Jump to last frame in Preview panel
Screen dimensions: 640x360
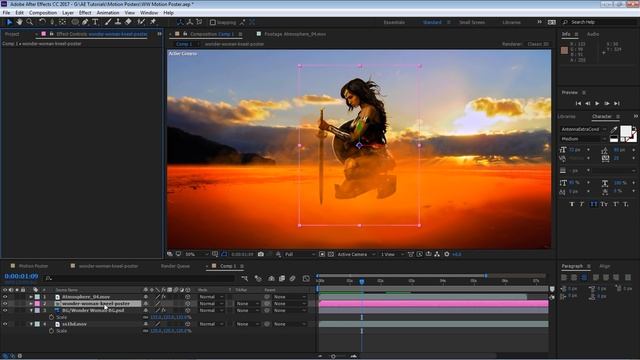[x=617, y=104]
